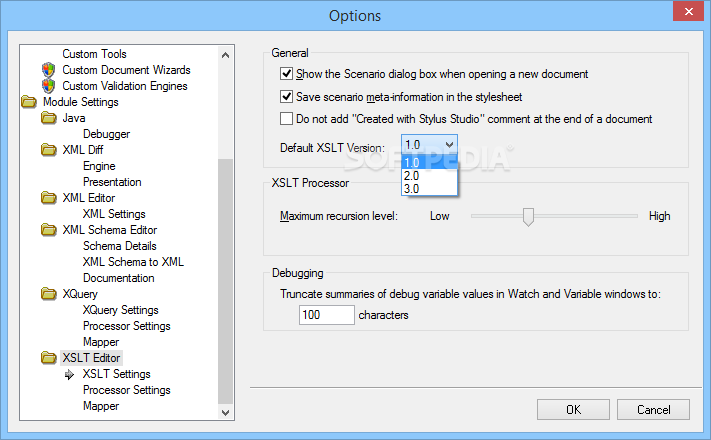Enable Do not add Created with Stylus Studio comment
The height and width of the screenshot is (440, 711).
point(286,119)
